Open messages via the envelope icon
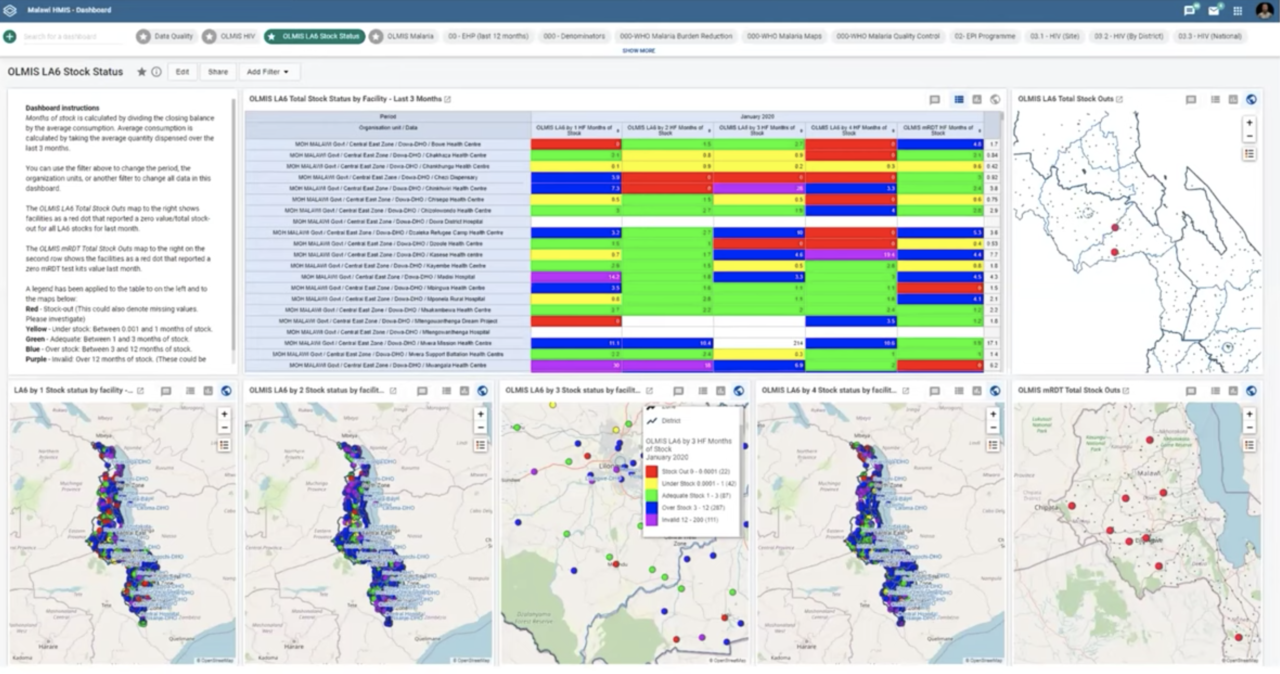This screenshot has height=674, width=1280. (1212, 10)
